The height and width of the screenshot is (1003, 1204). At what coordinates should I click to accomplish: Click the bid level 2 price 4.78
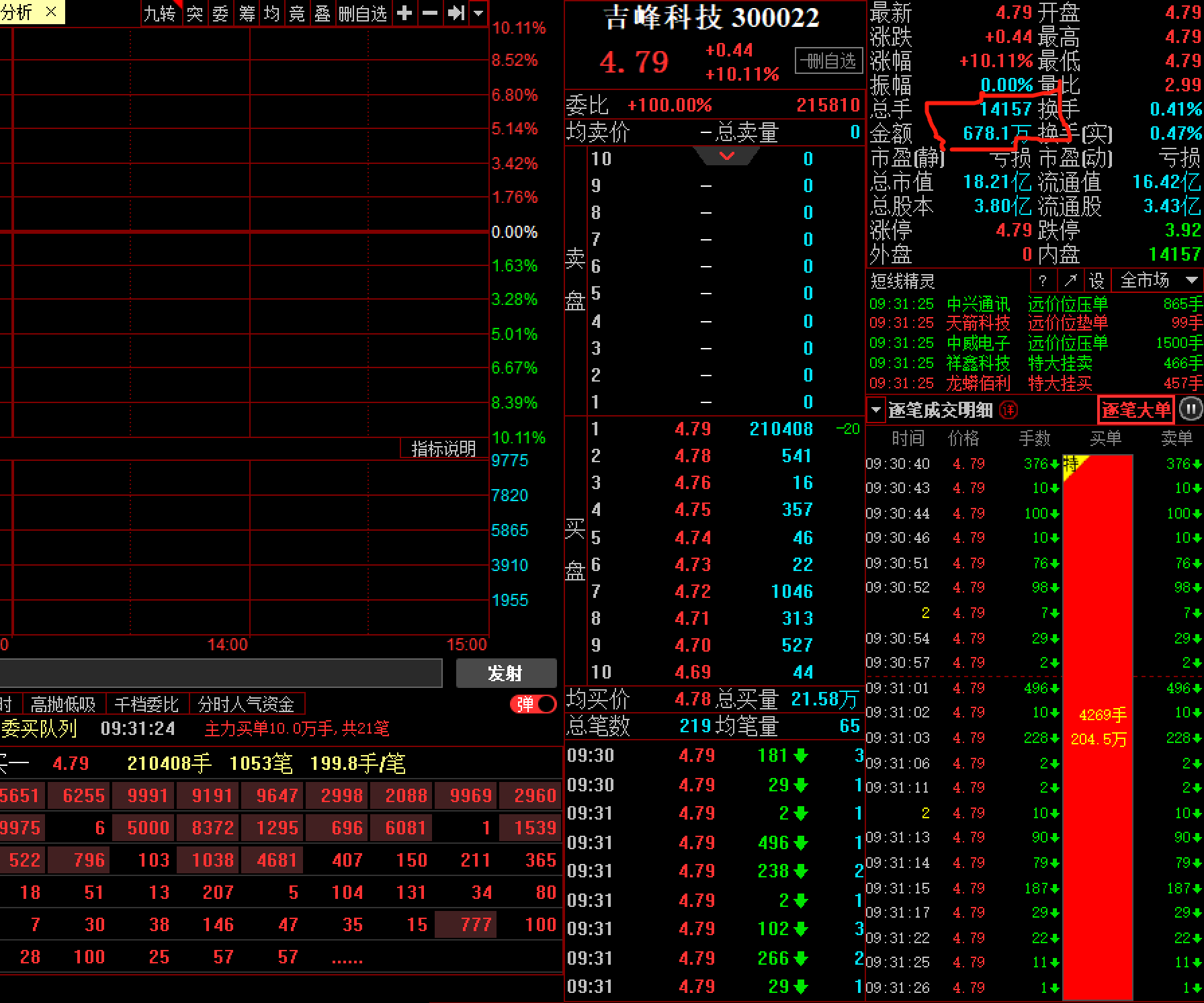pos(693,455)
